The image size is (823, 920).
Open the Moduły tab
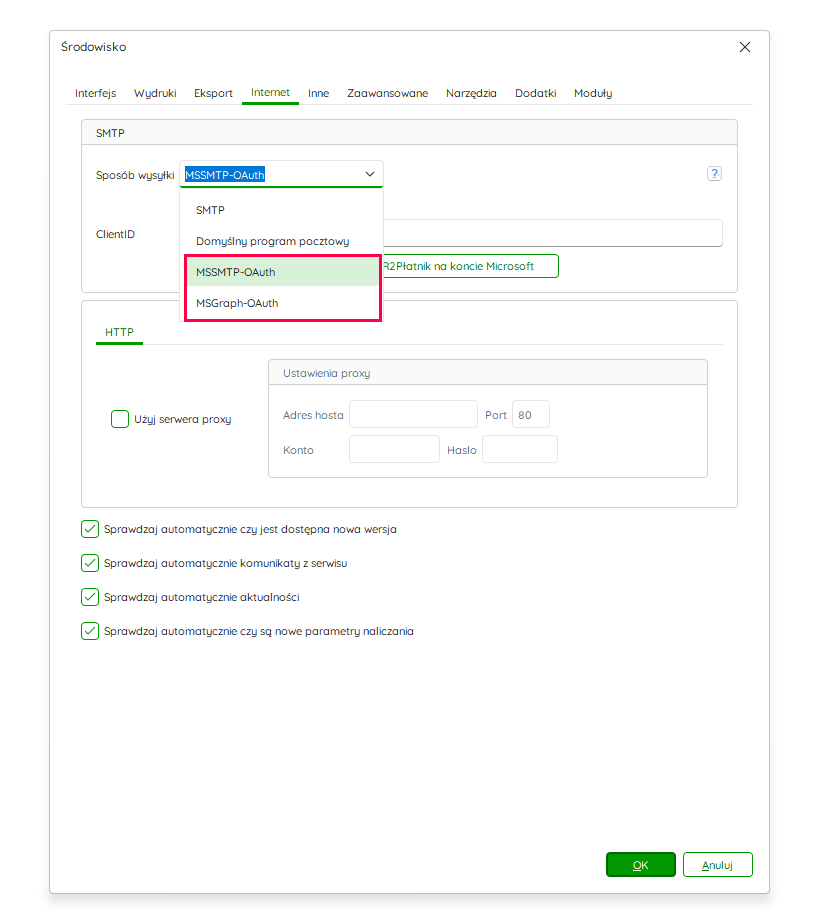pyautogui.click(x=593, y=93)
